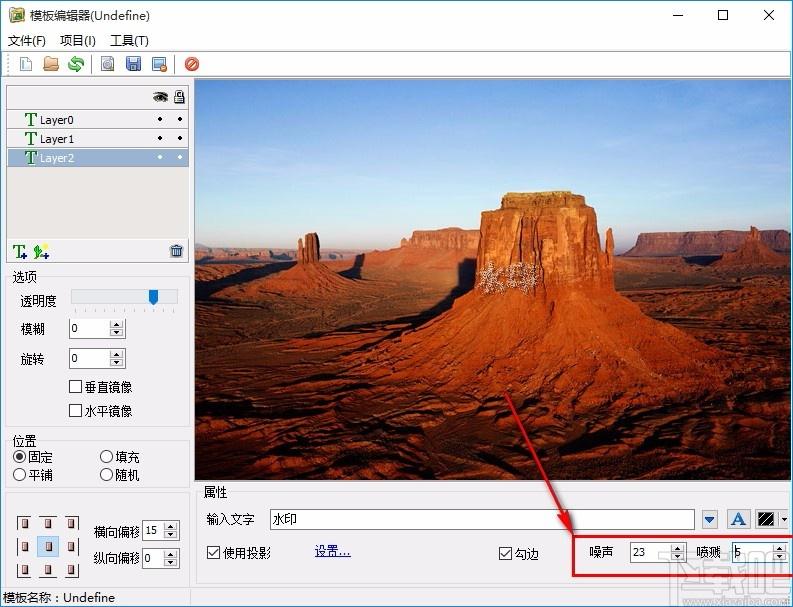Enable the 垂直镜像 checkbox
Screen dimensions: 793x607
[75, 387]
